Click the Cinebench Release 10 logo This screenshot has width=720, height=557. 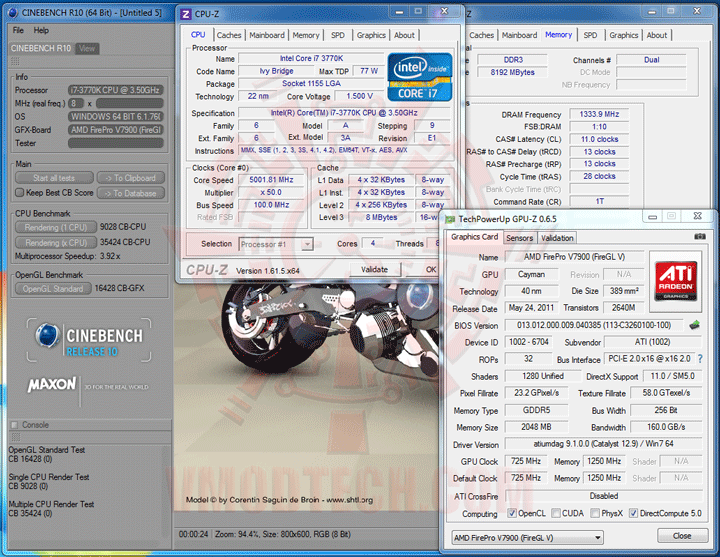coord(89,340)
